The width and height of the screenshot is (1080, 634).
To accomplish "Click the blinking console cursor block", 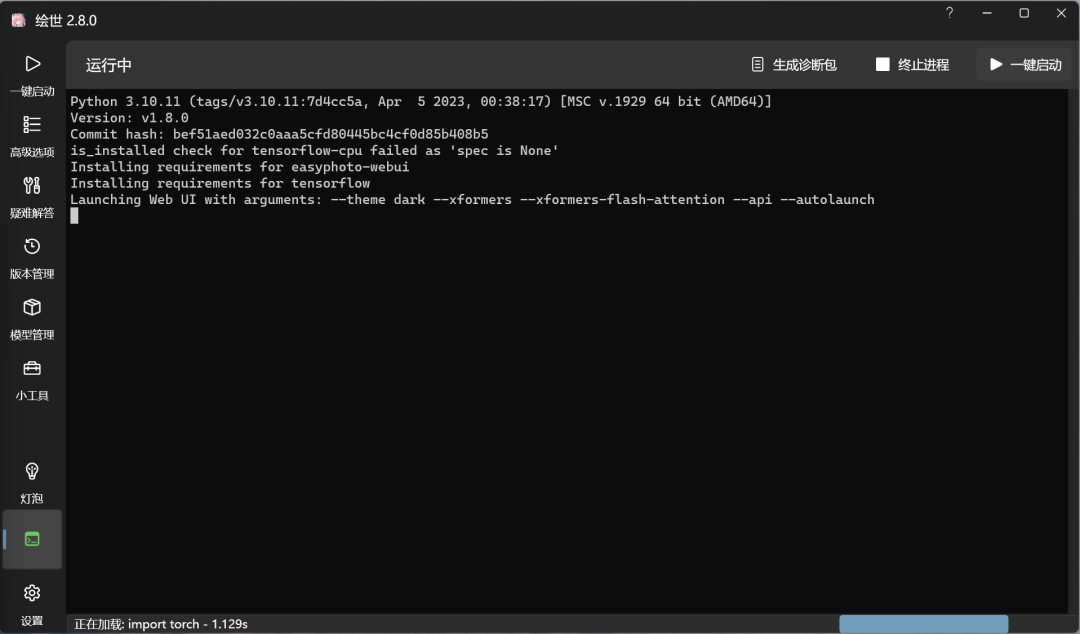I will pos(74,216).
